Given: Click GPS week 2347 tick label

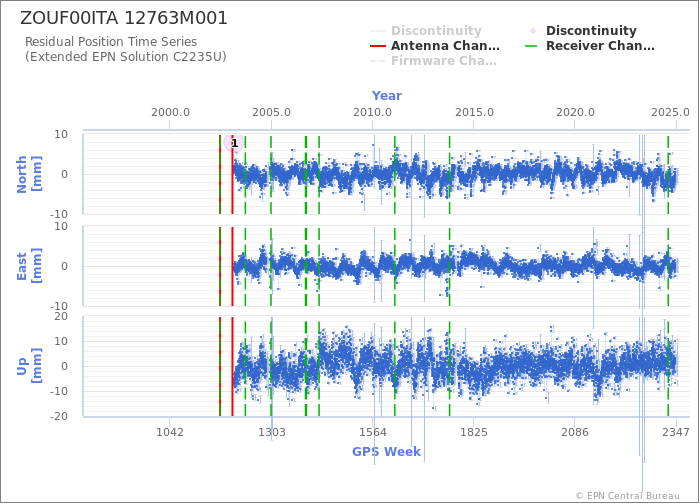Looking at the screenshot, I should (676, 432).
